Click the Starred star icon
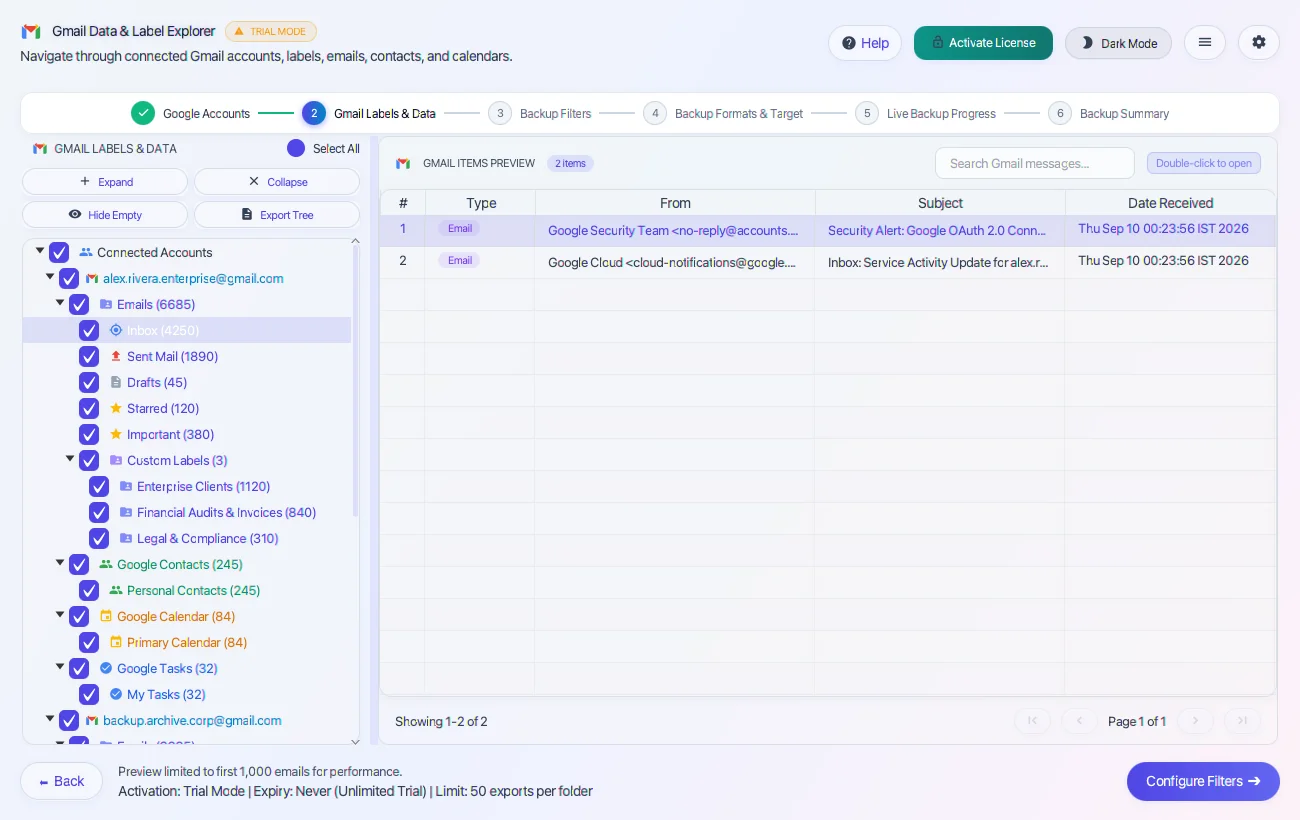 (115, 408)
